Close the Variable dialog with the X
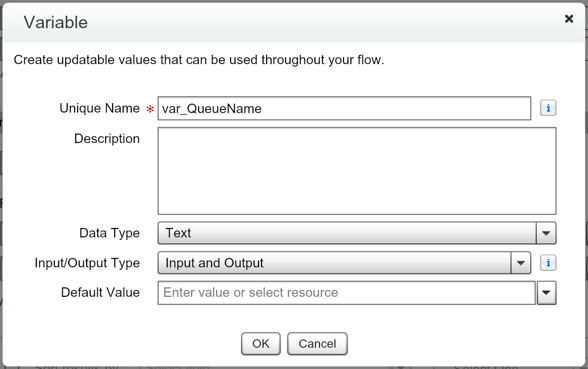 coord(569,18)
